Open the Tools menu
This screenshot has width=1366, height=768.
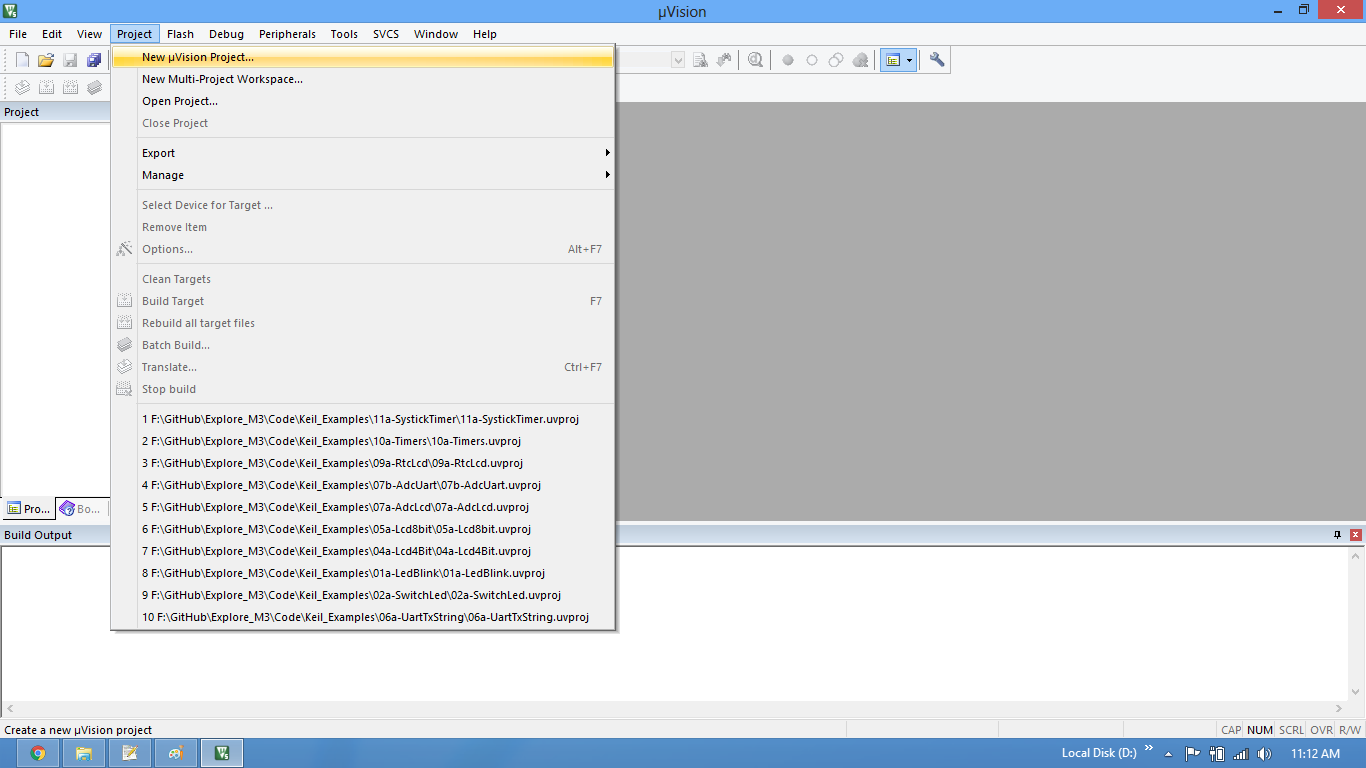click(344, 34)
